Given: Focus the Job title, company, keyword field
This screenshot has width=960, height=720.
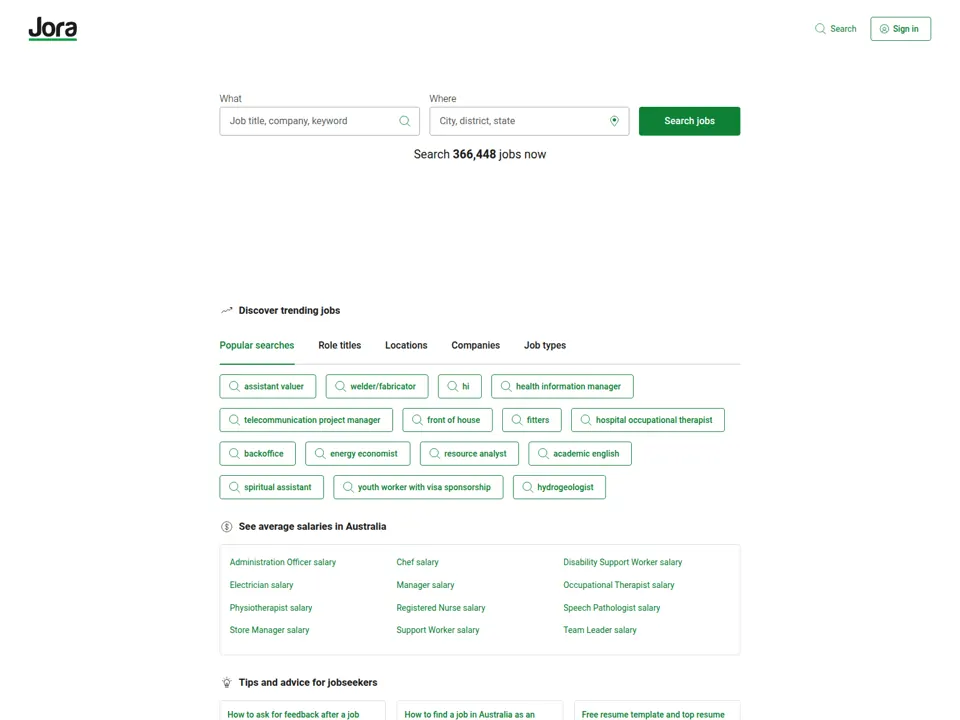Looking at the screenshot, I should (x=320, y=121).
